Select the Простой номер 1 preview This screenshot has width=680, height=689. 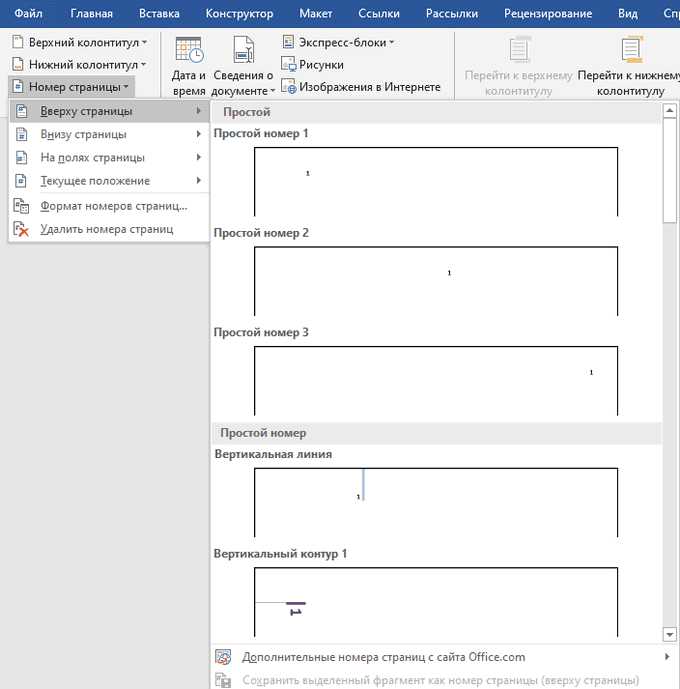pos(436,181)
